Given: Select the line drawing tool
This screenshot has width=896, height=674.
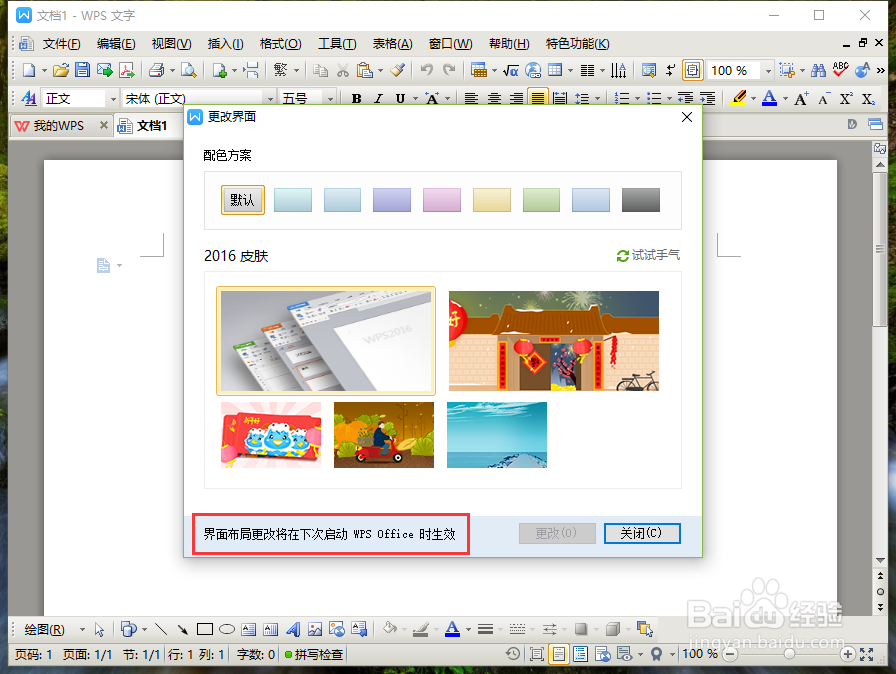Looking at the screenshot, I should coord(161,629).
